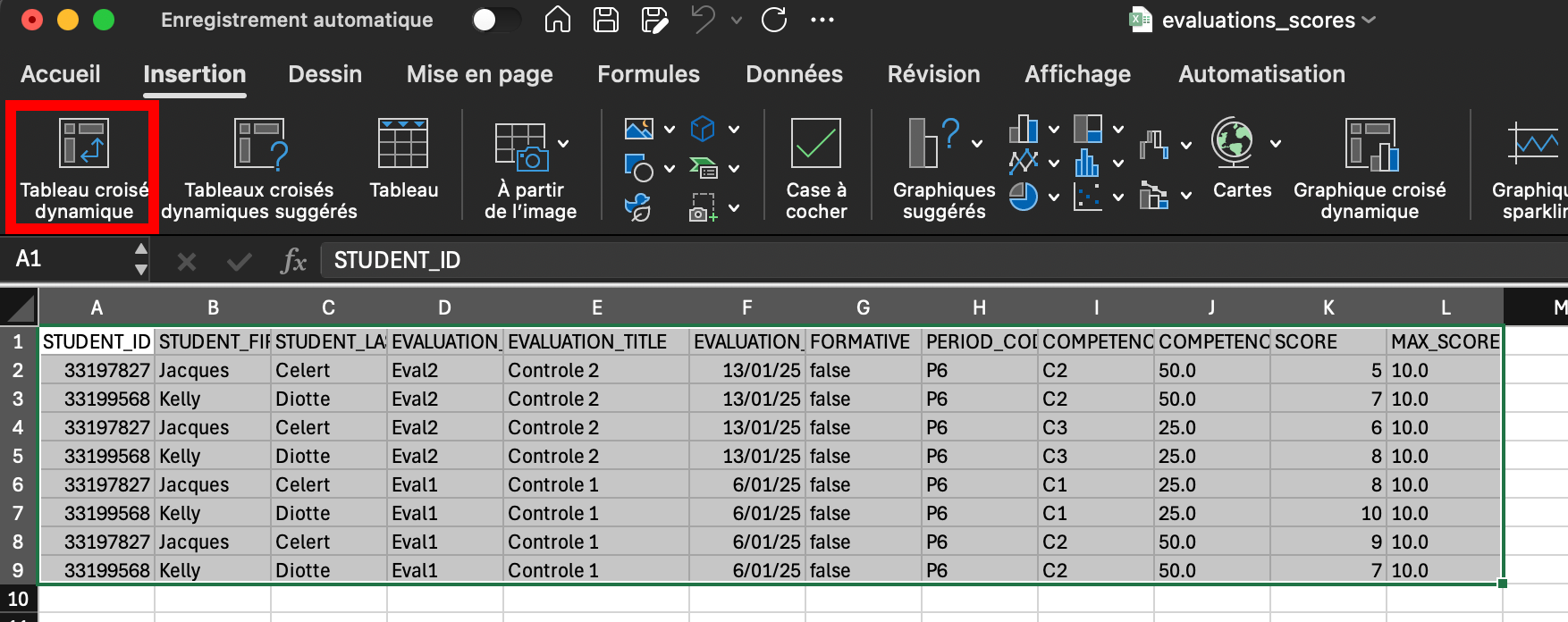Select column F header
The height and width of the screenshot is (622, 1568).
[746, 308]
